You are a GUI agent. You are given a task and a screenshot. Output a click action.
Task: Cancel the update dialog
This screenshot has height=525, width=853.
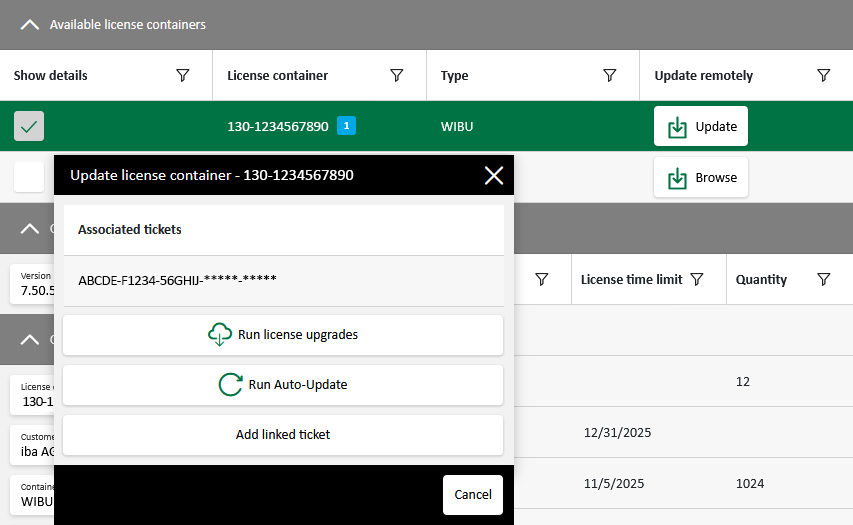coord(472,495)
